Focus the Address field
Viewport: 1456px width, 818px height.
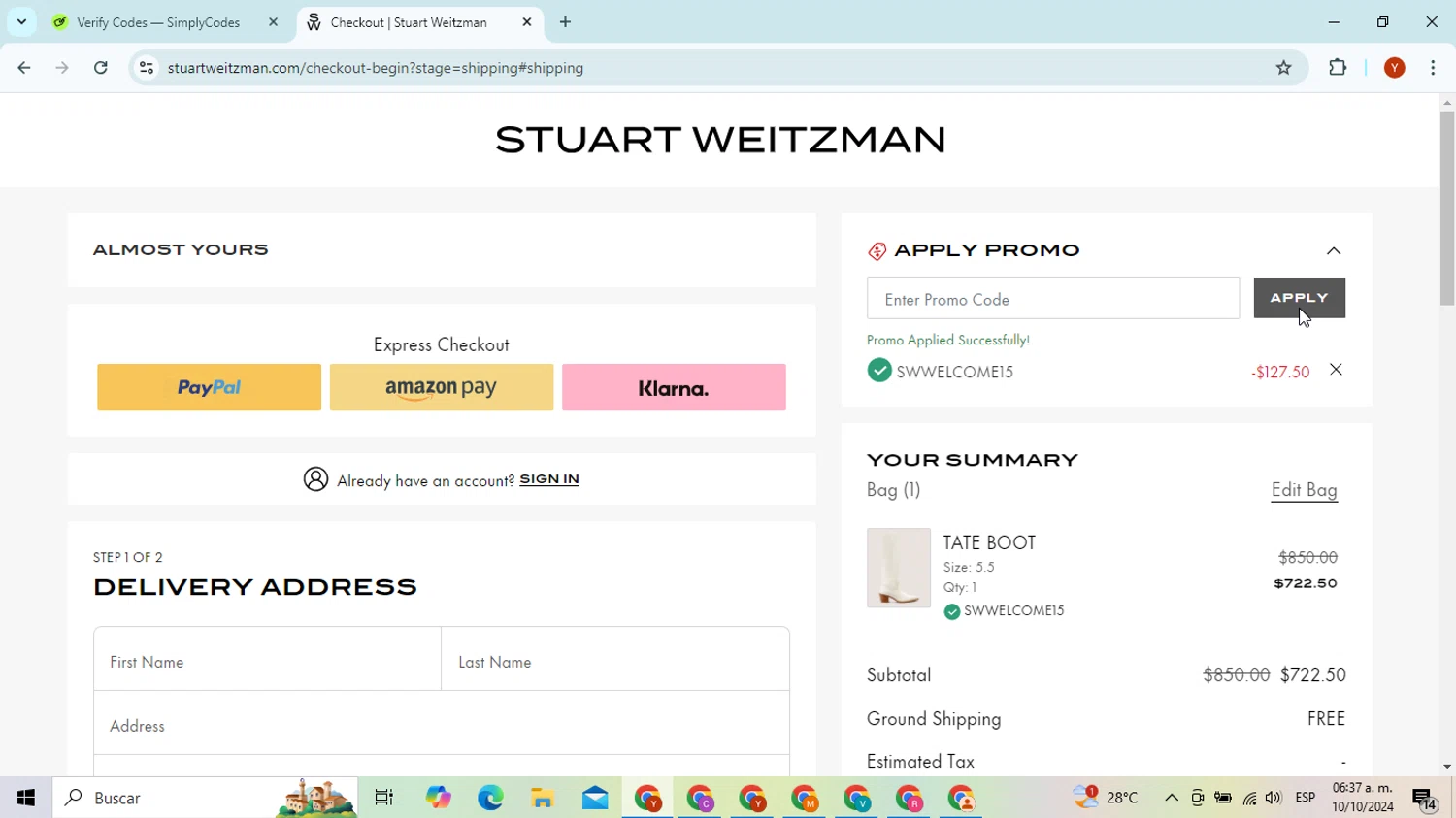tap(442, 723)
